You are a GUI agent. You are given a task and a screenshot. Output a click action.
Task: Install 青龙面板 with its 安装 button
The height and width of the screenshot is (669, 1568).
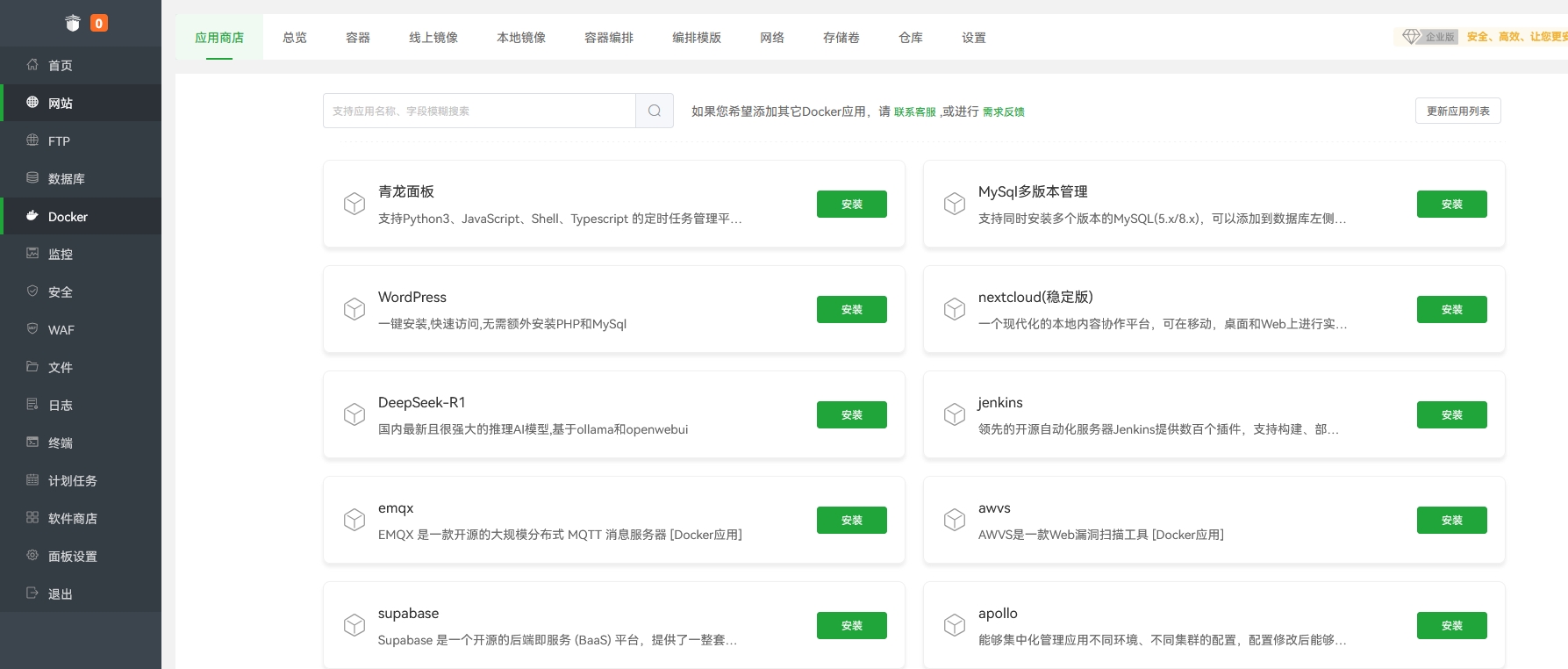852,204
